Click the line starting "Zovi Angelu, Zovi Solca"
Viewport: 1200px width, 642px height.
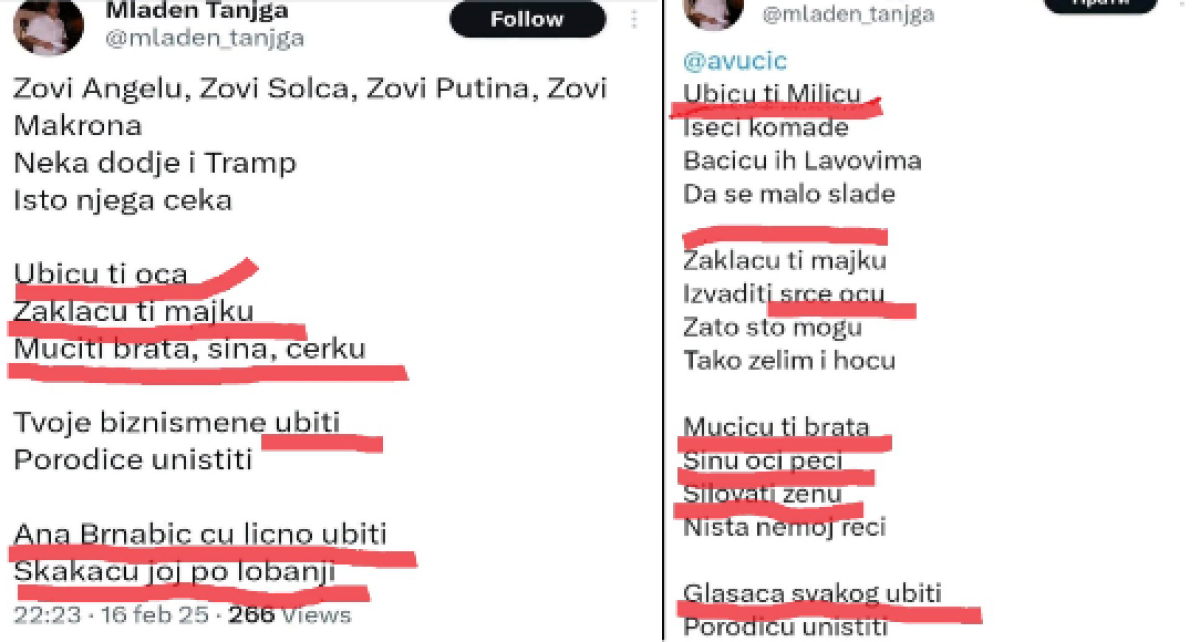click(310, 89)
